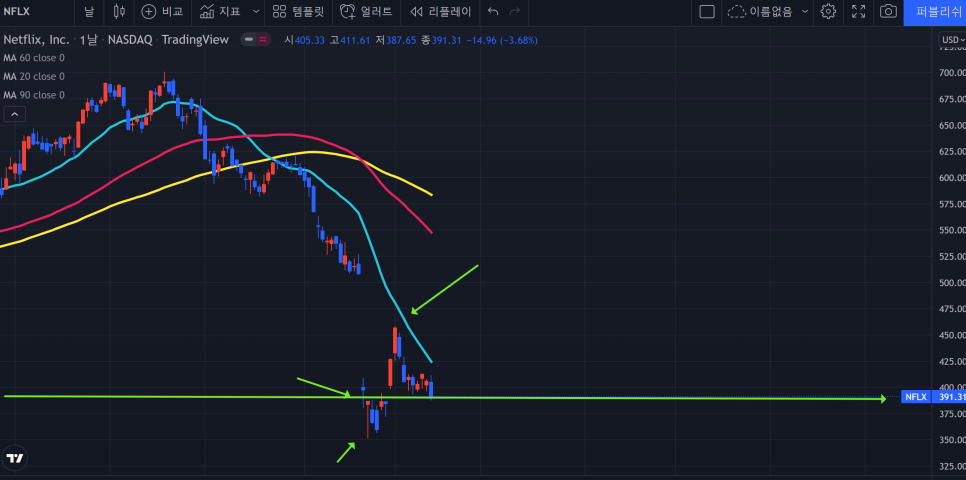Click the 비교 compare symbol button
The width and height of the screenshot is (966, 480).
tap(163, 11)
